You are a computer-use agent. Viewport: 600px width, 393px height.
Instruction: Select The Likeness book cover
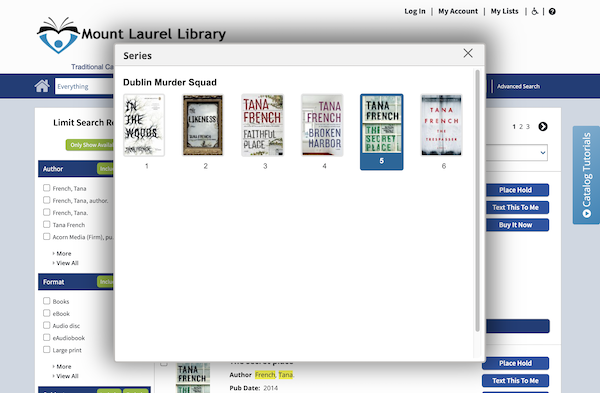[x=203, y=125]
